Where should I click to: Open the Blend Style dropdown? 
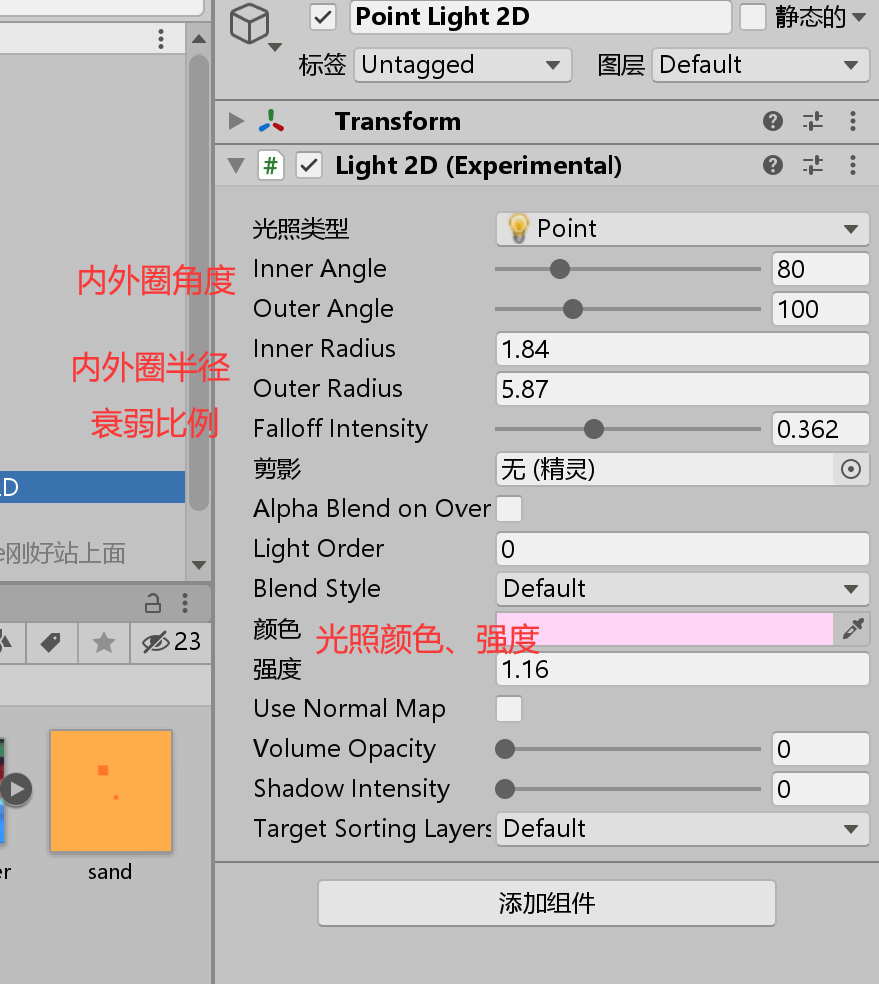(682, 589)
